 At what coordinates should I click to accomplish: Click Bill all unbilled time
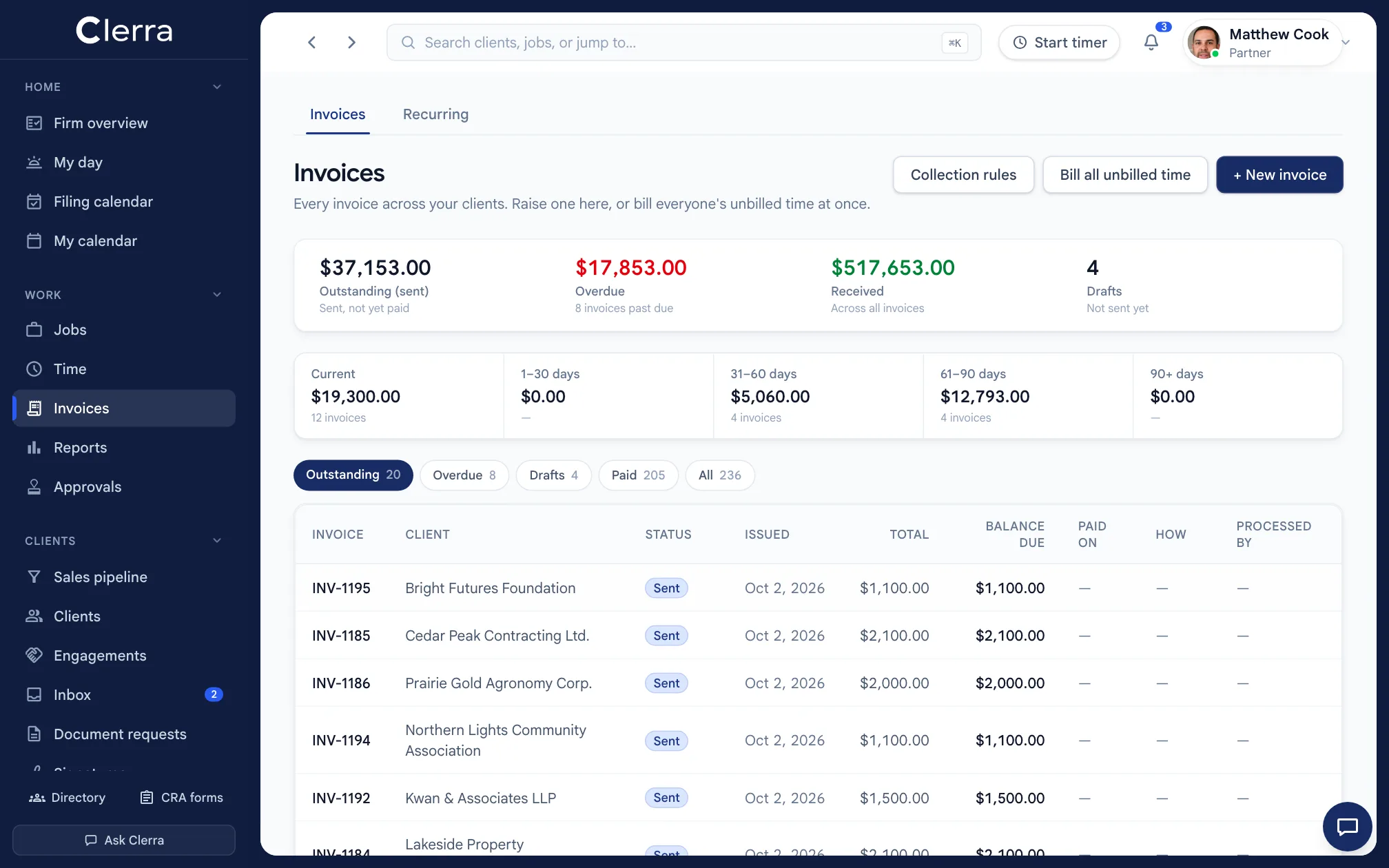click(x=1125, y=175)
